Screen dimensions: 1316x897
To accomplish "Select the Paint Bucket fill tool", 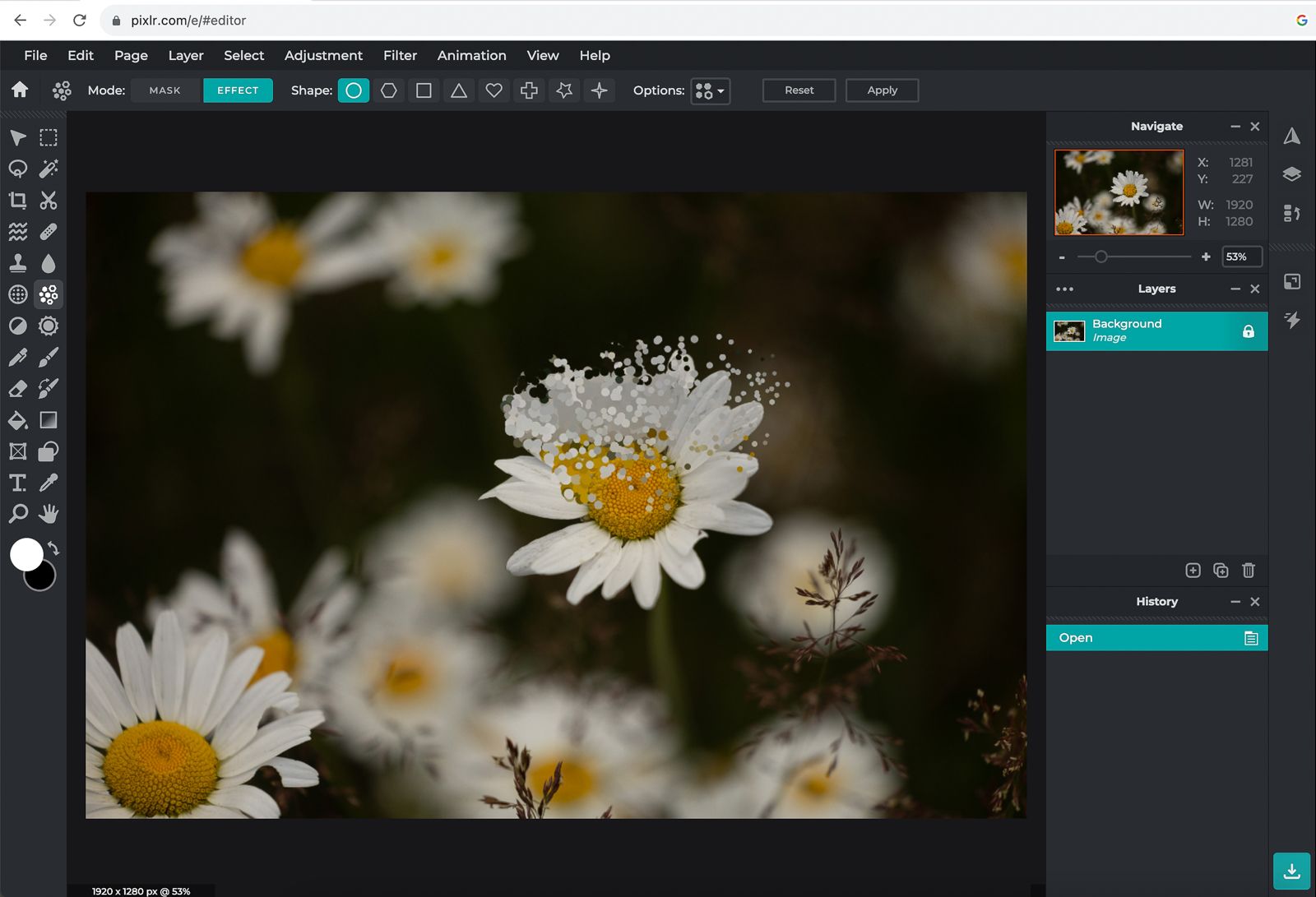I will [x=17, y=420].
